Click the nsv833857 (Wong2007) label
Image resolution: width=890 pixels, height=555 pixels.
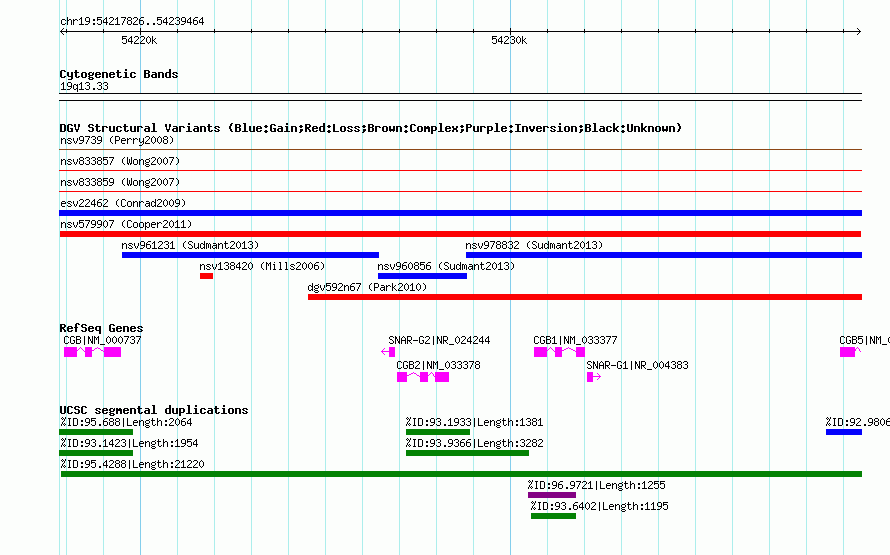click(x=120, y=161)
